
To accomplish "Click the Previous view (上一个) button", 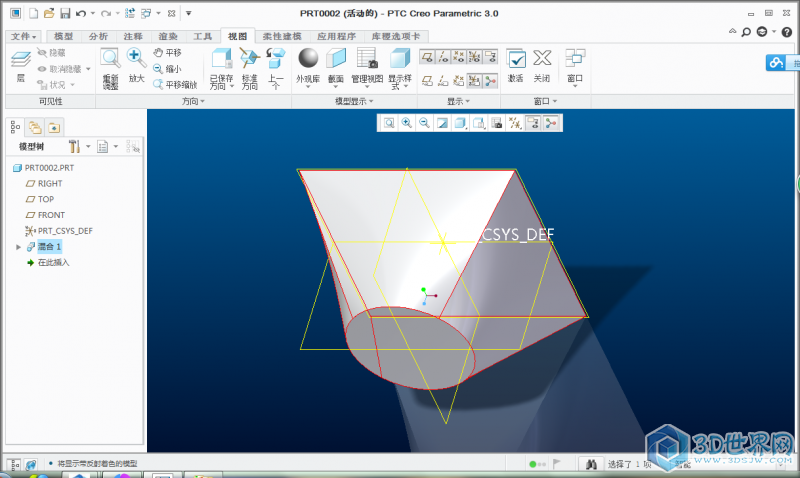I will click(276, 69).
